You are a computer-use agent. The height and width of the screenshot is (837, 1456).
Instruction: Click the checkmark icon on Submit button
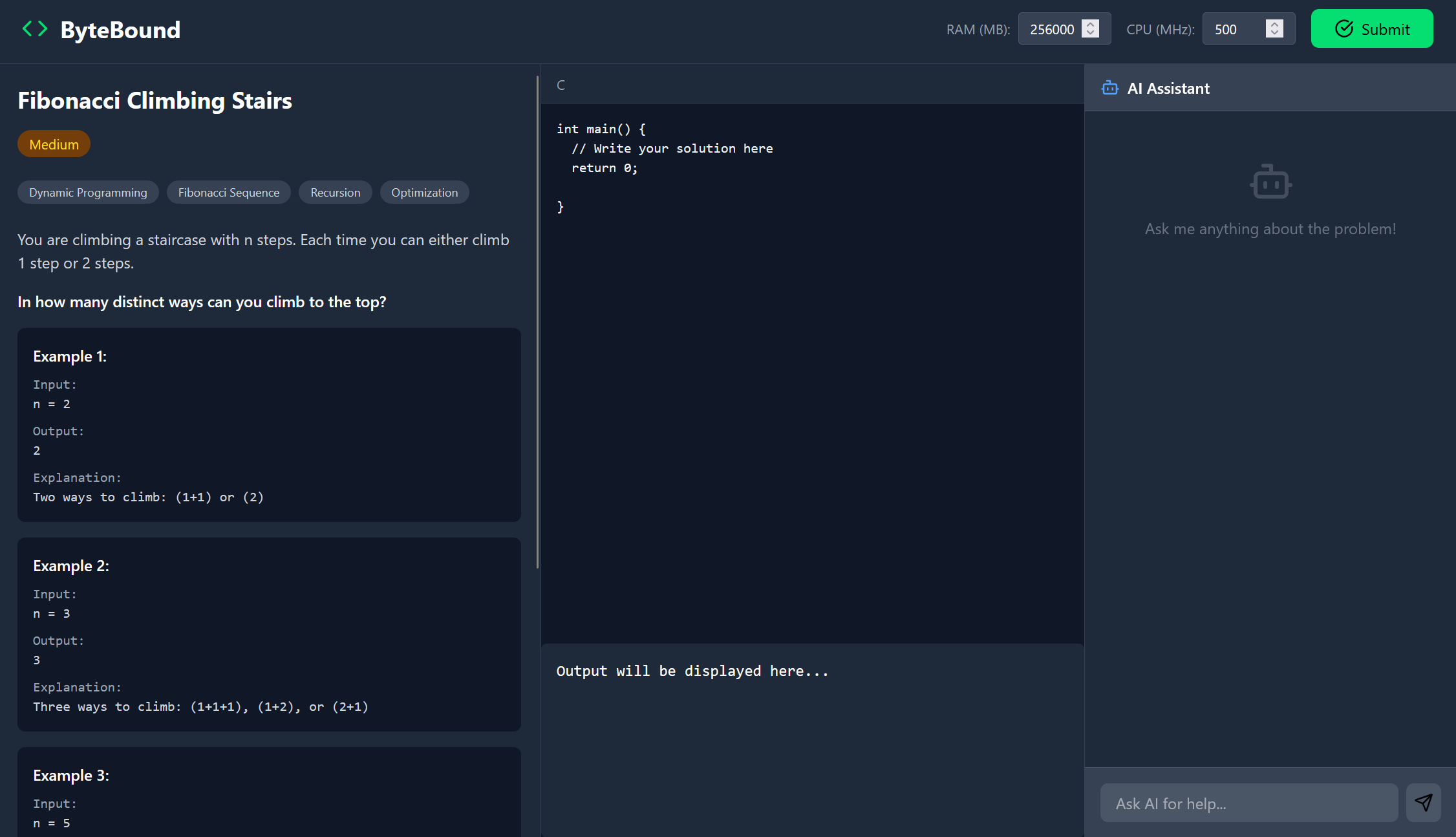(x=1344, y=29)
